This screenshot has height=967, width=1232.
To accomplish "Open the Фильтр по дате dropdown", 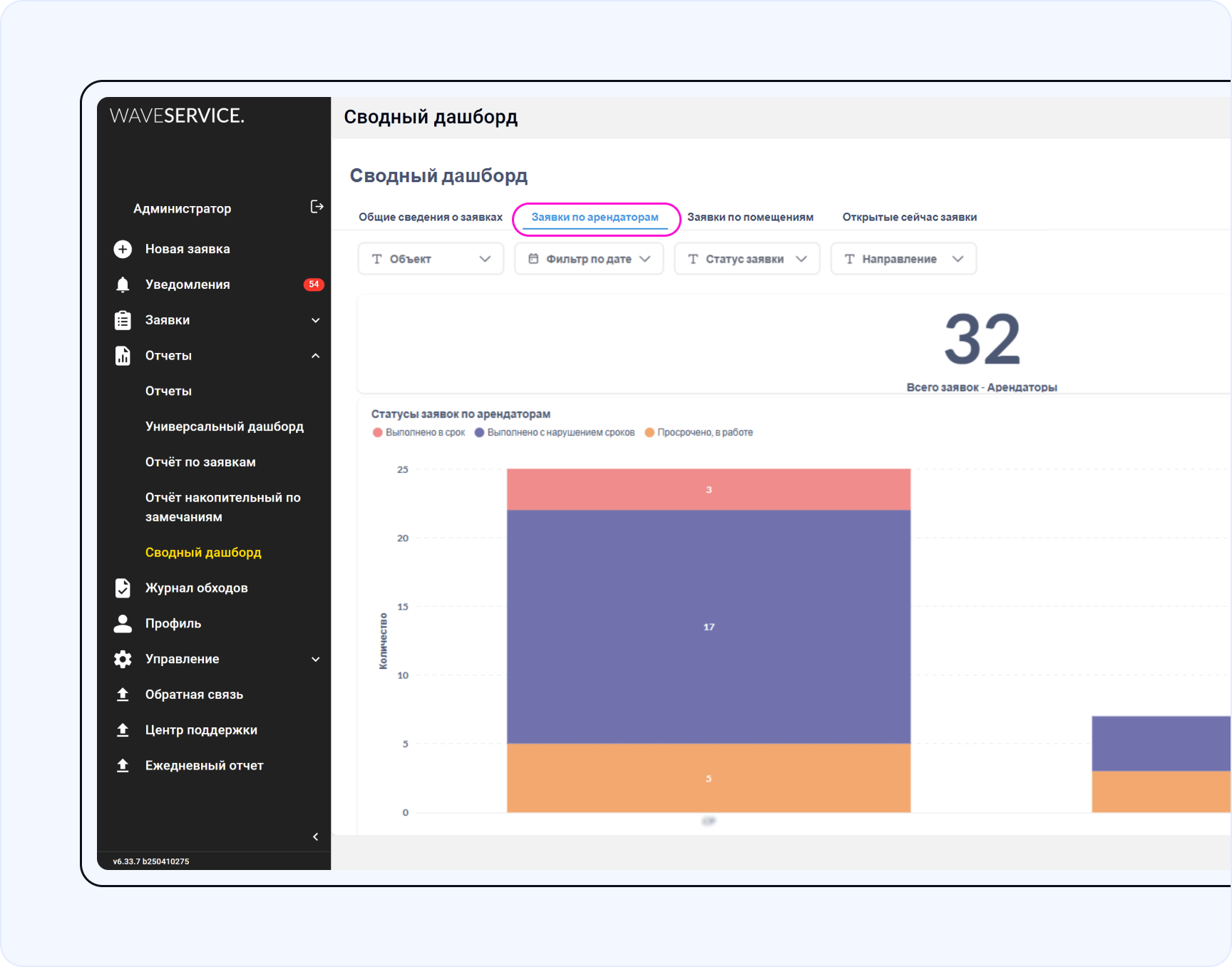I will [589, 259].
